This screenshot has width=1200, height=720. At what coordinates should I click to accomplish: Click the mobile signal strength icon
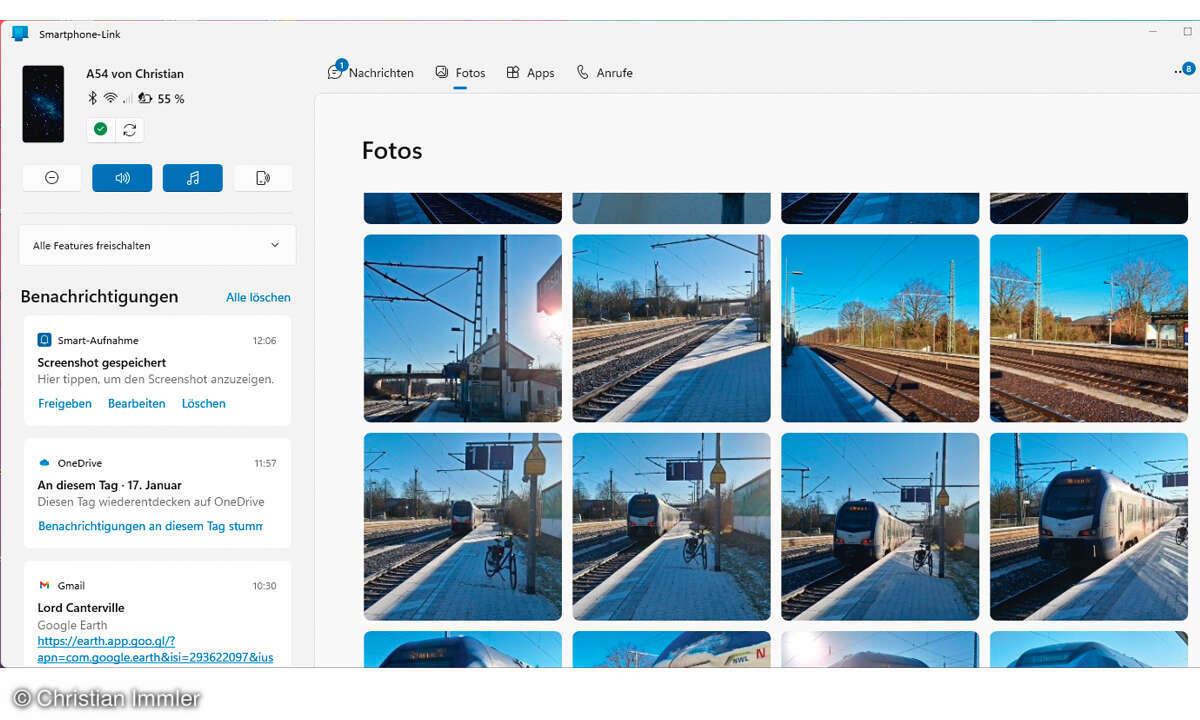coord(127,99)
